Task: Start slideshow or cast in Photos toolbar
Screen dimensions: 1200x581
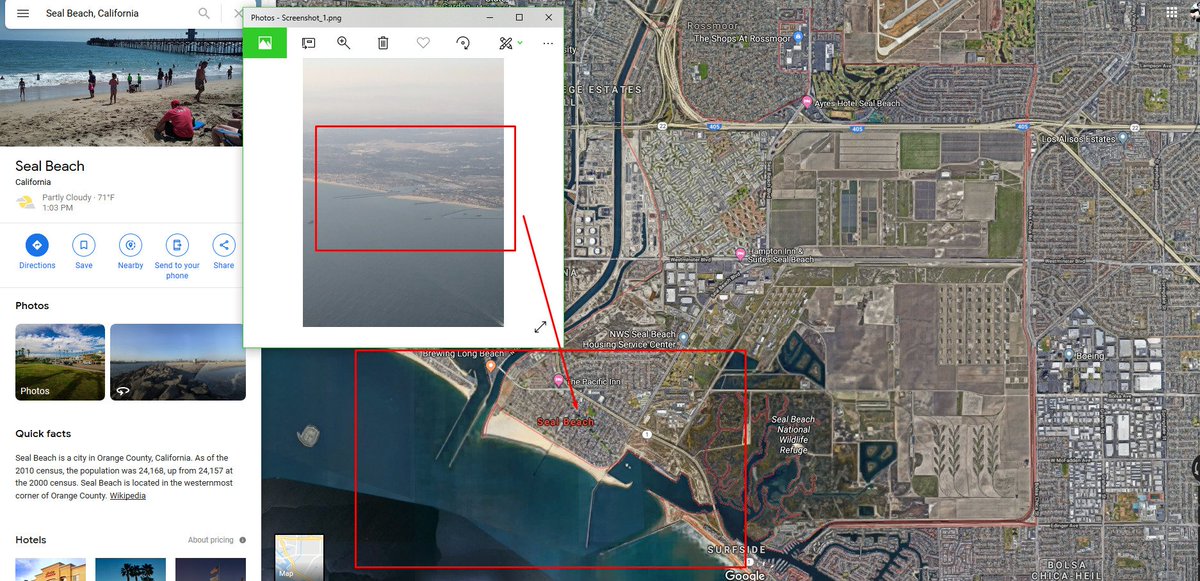Action: pyautogui.click(x=308, y=43)
